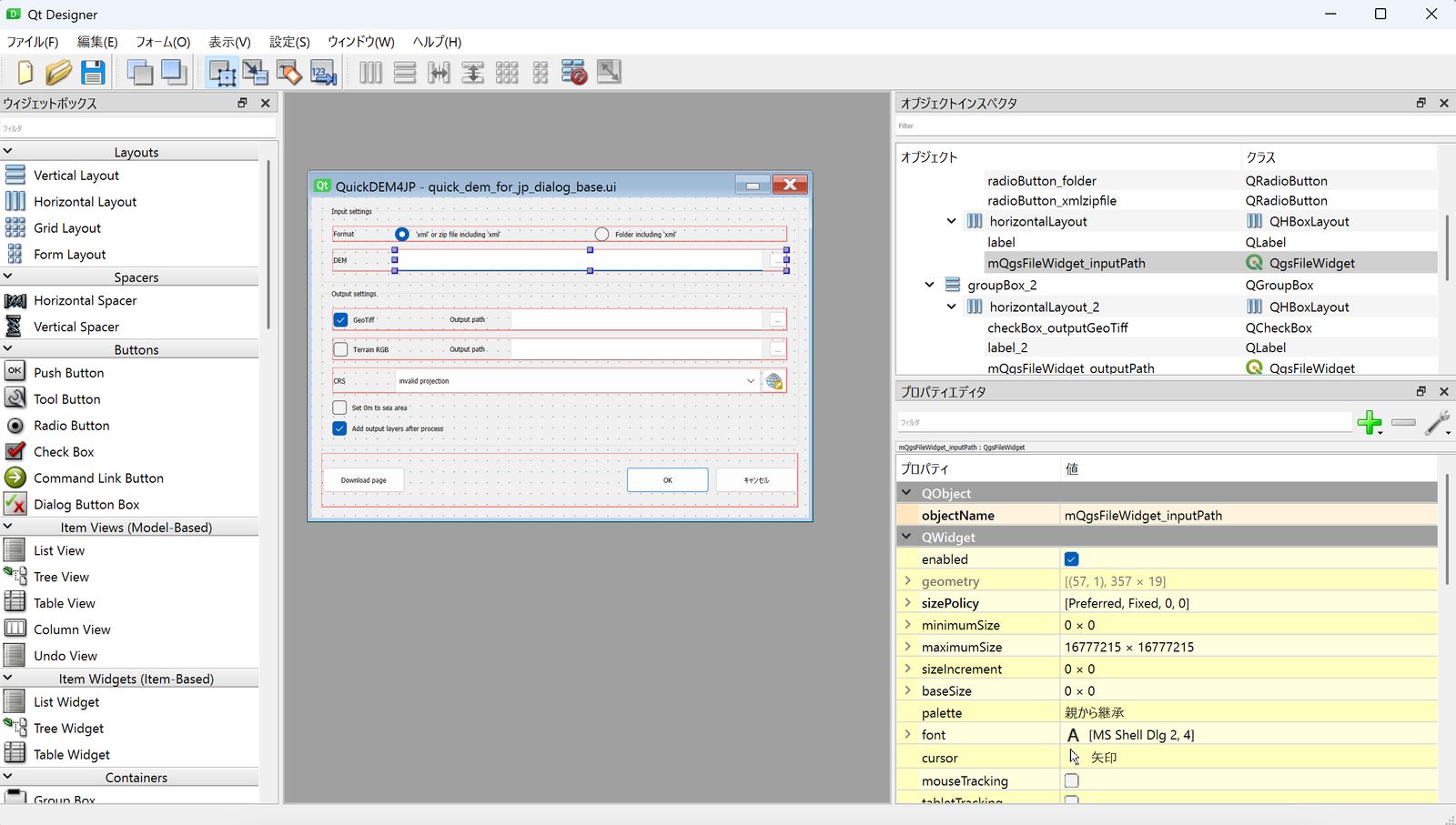Apply vertical splitter layout icon
The image size is (1456, 825).
pyautogui.click(x=473, y=73)
